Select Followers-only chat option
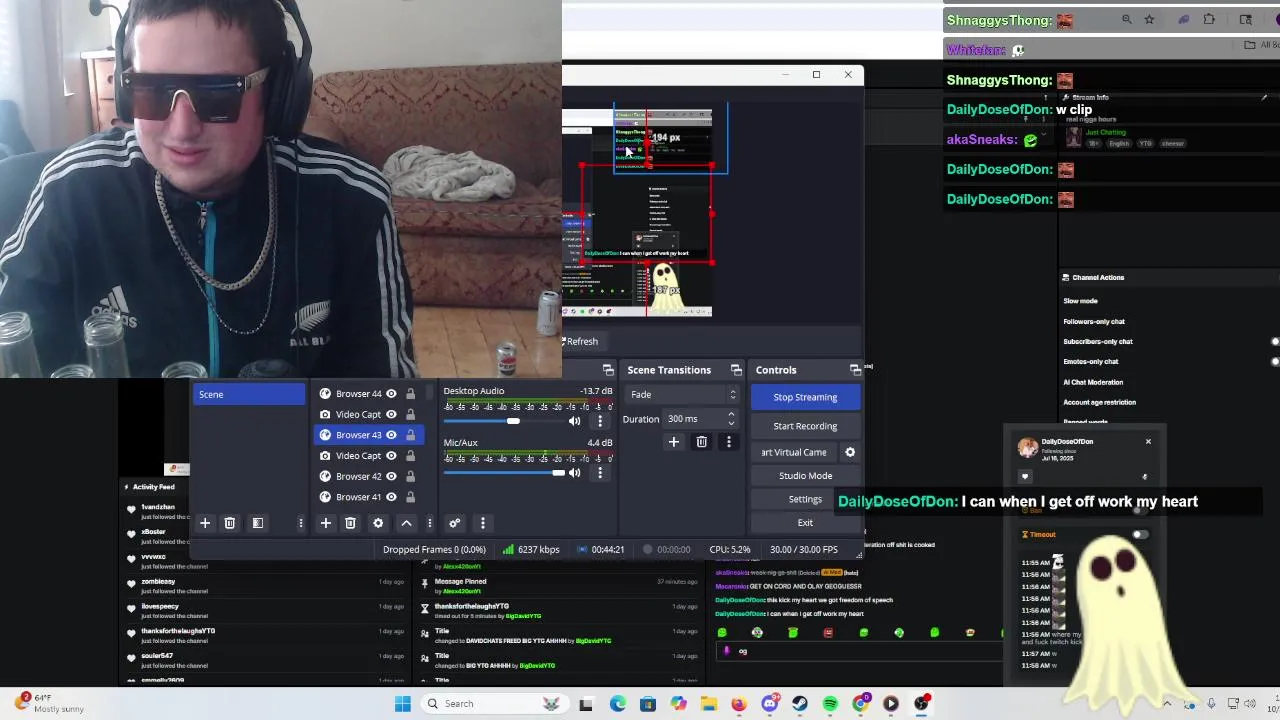 [1094, 321]
